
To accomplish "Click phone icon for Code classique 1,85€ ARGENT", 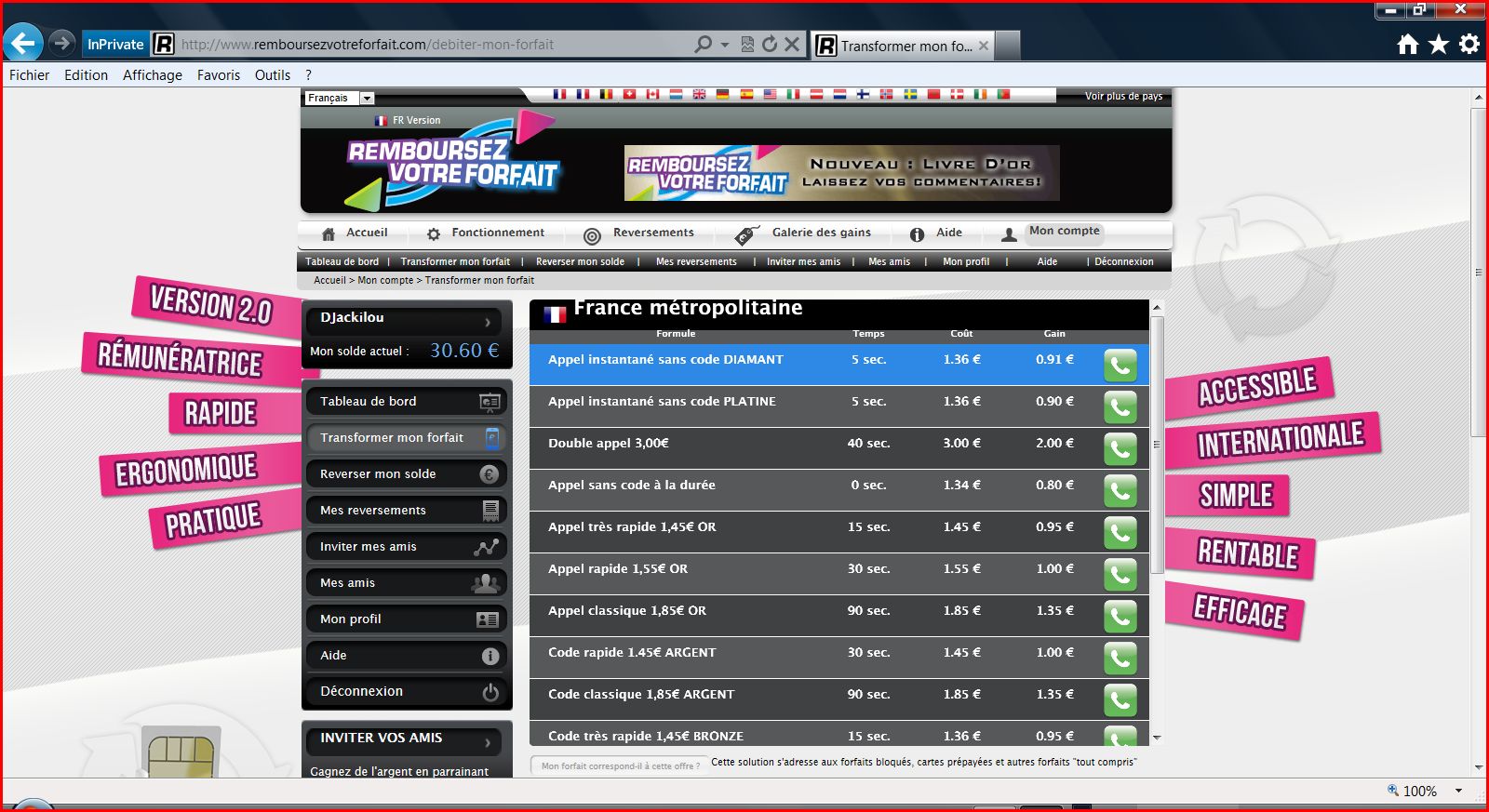I will [1120, 700].
